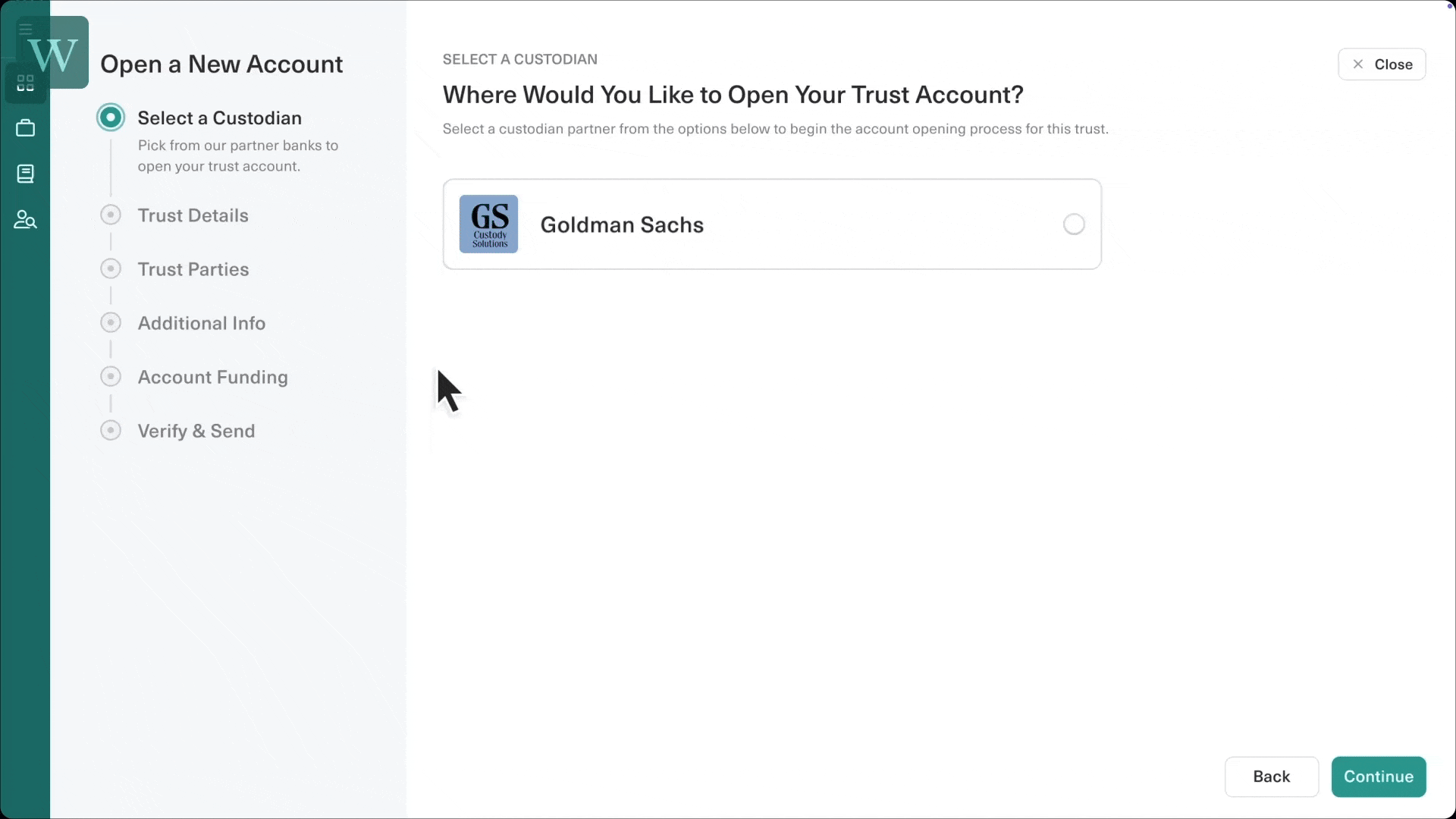Image resolution: width=1456 pixels, height=819 pixels.
Task: Go to the Additional Info step
Action: pyautogui.click(x=201, y=323)
